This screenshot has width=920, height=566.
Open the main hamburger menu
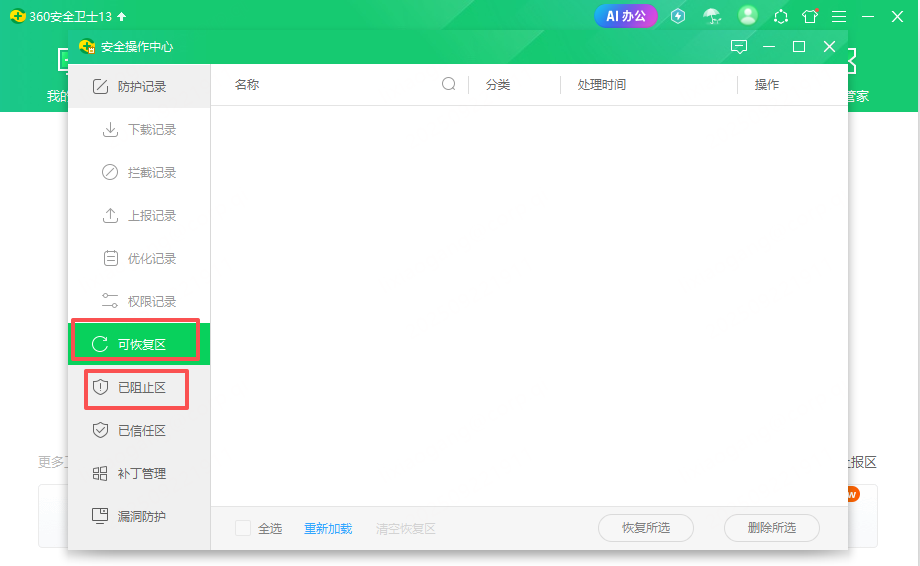(839, 16)
